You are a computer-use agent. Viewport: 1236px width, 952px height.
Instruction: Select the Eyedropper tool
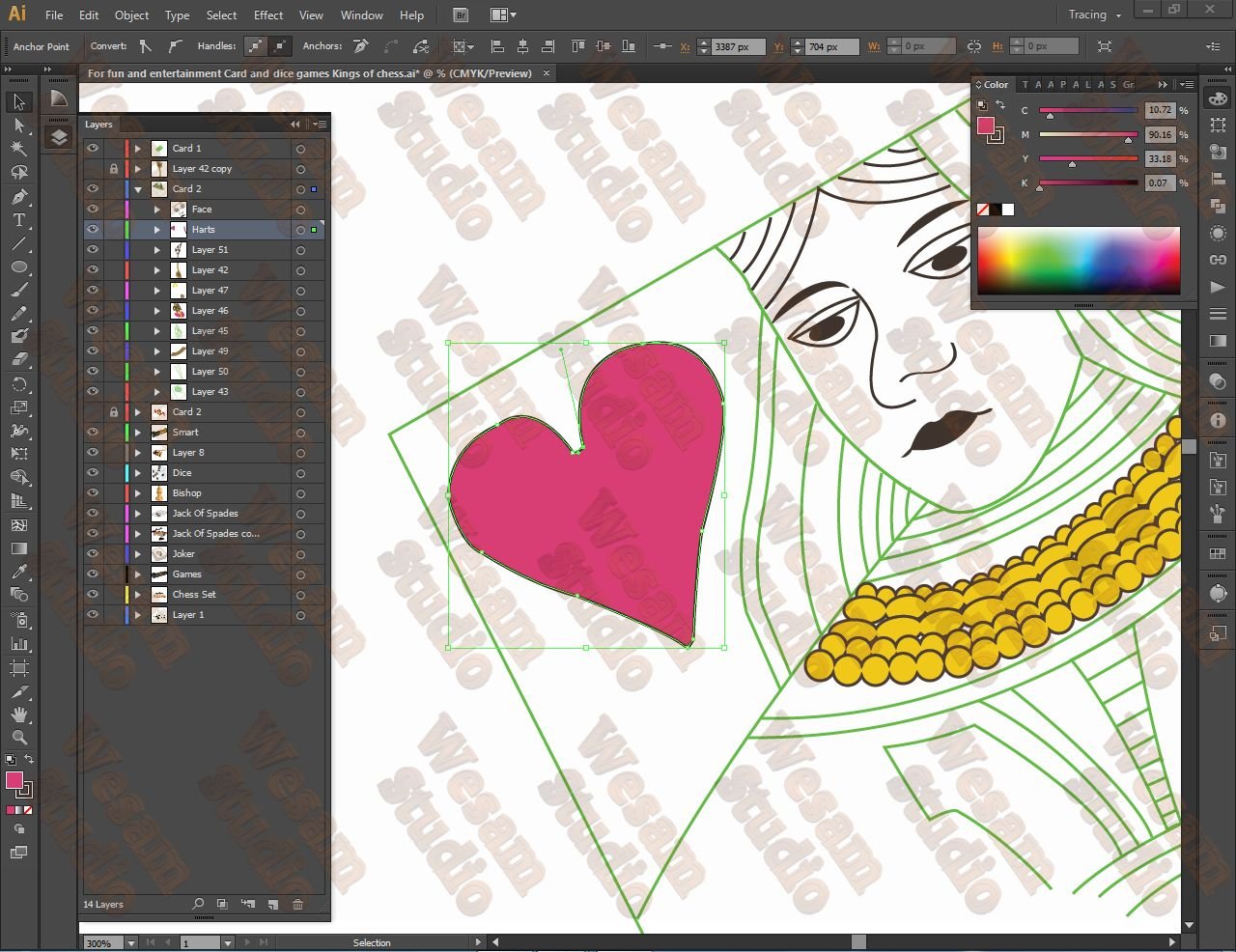tap(19, 572)
